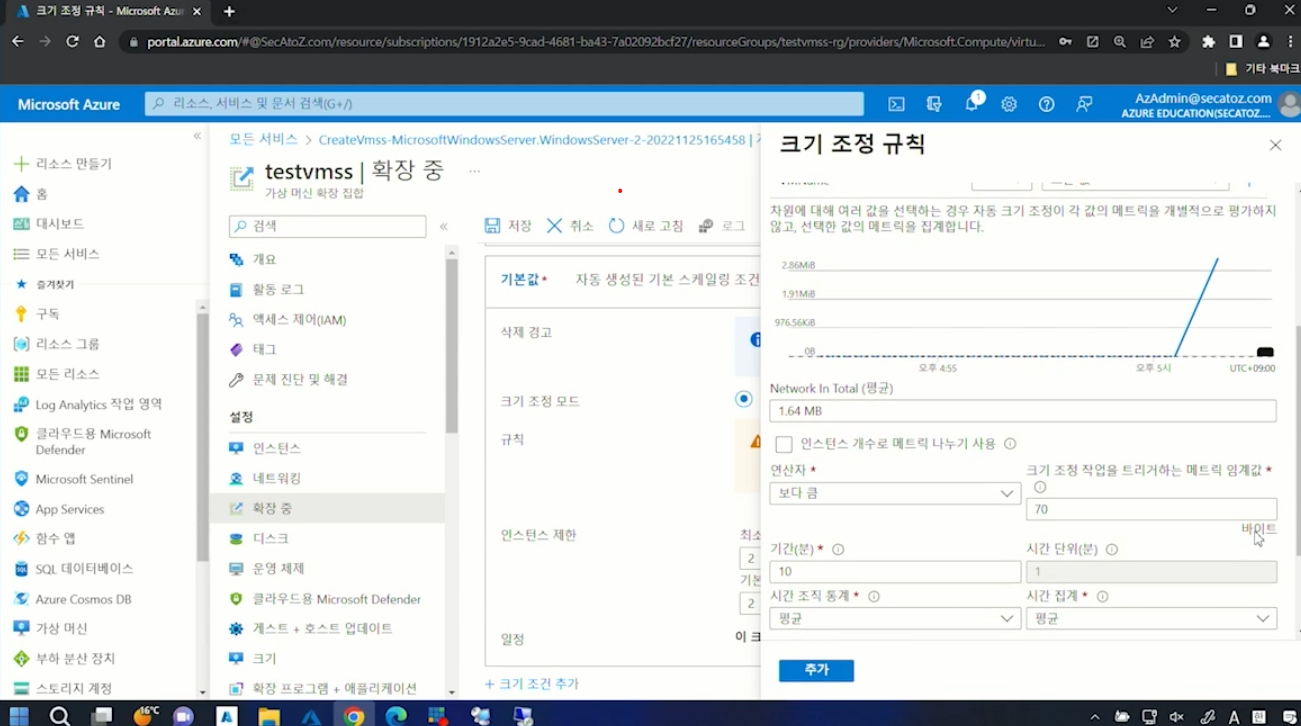Click the 새로 고침 refresh icon
Viewport: 1301px width, 726px height.
tap(616, 226)
